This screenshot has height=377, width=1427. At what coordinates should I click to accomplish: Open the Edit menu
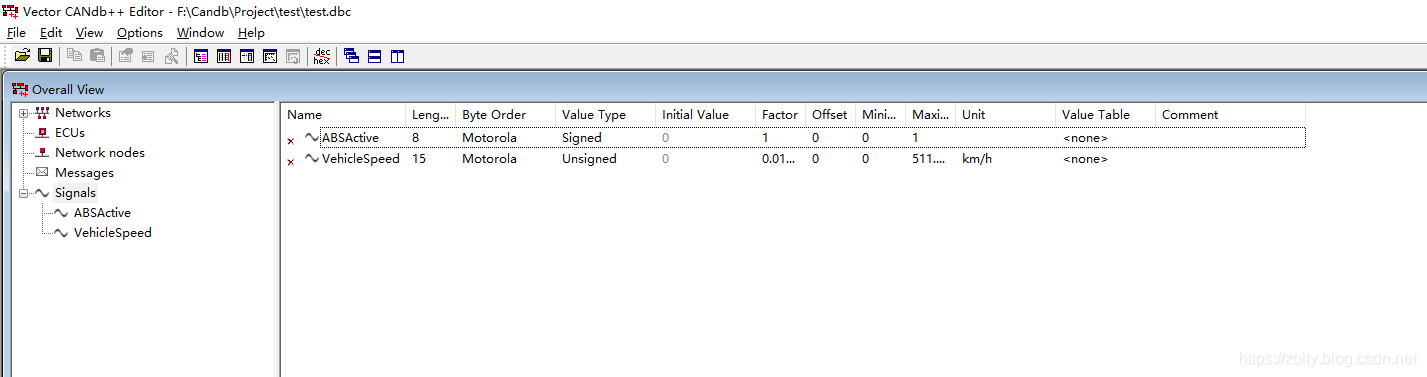51,33
